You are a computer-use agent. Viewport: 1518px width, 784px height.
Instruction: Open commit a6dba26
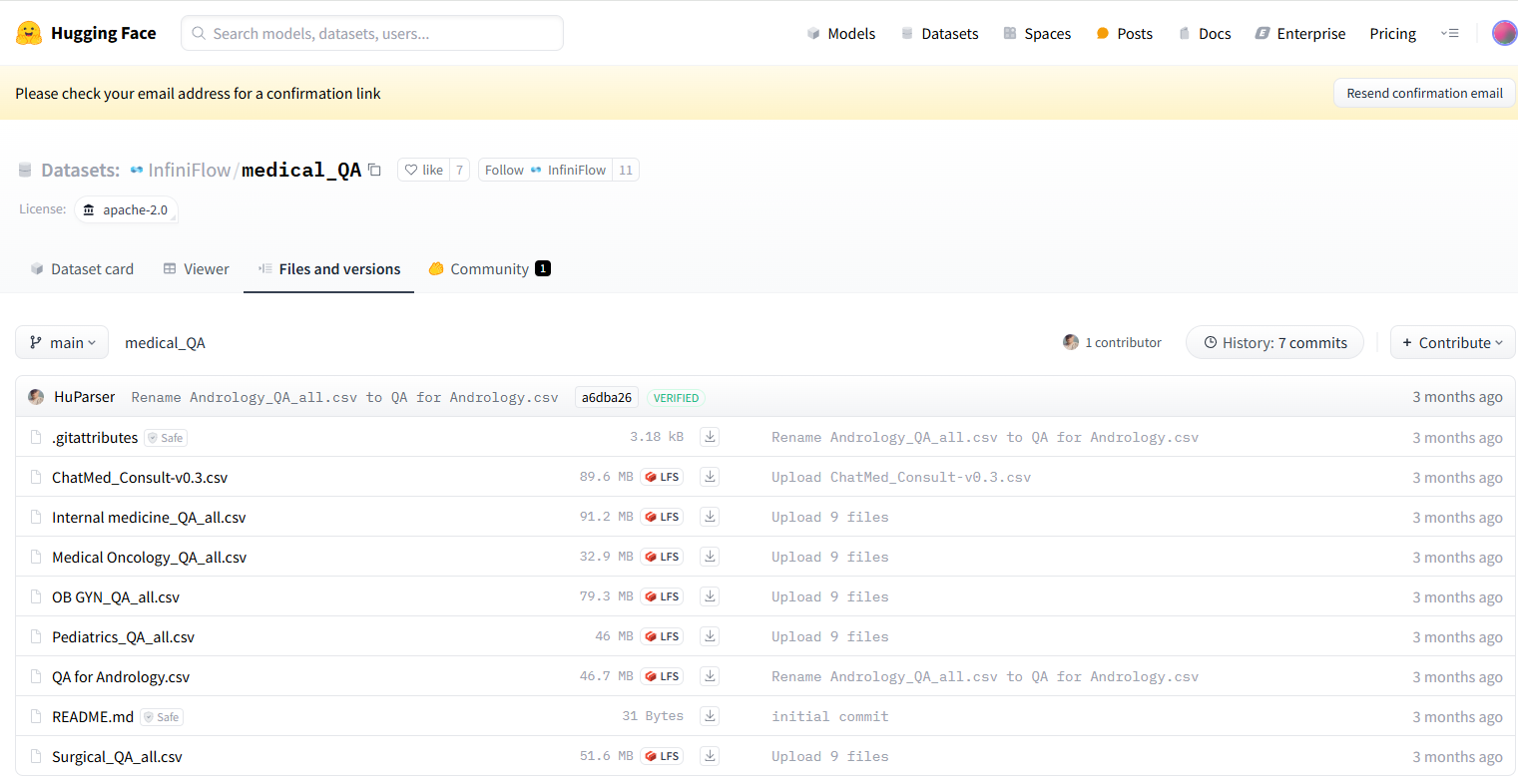coord(607,397)
